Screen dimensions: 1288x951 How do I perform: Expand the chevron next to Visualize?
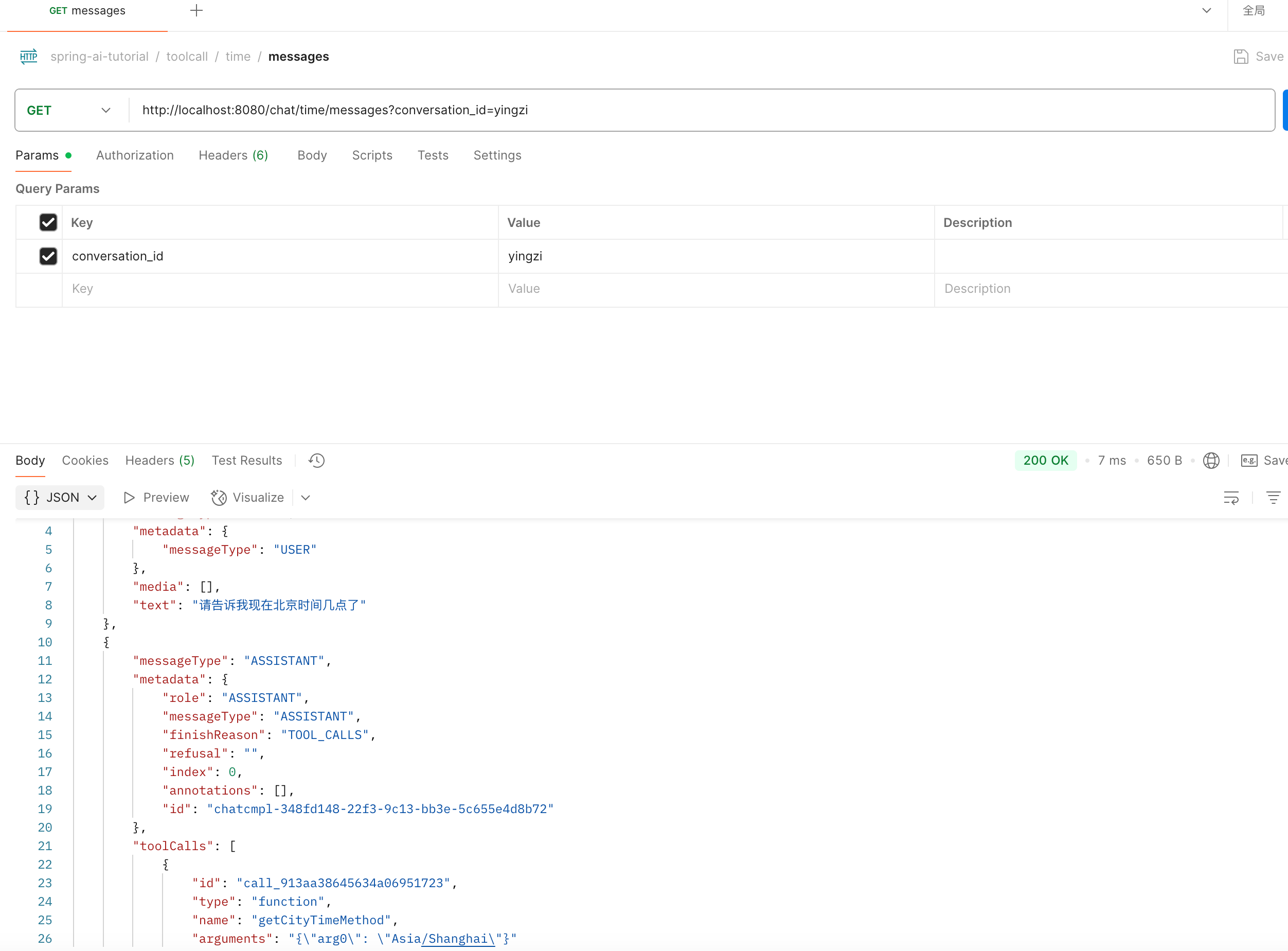[x=306, y=498]
